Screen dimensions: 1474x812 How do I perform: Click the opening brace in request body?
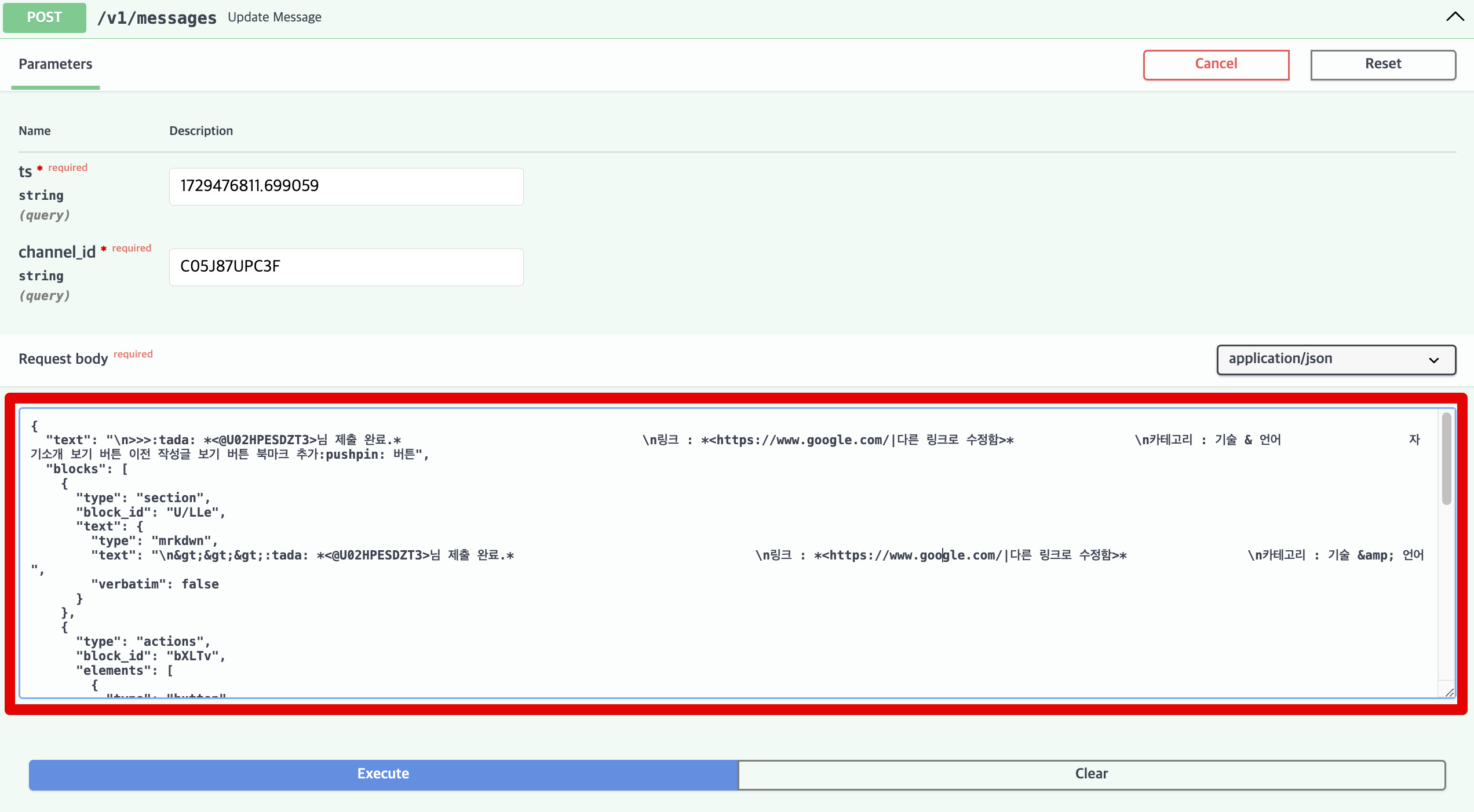tap(35, 426)
